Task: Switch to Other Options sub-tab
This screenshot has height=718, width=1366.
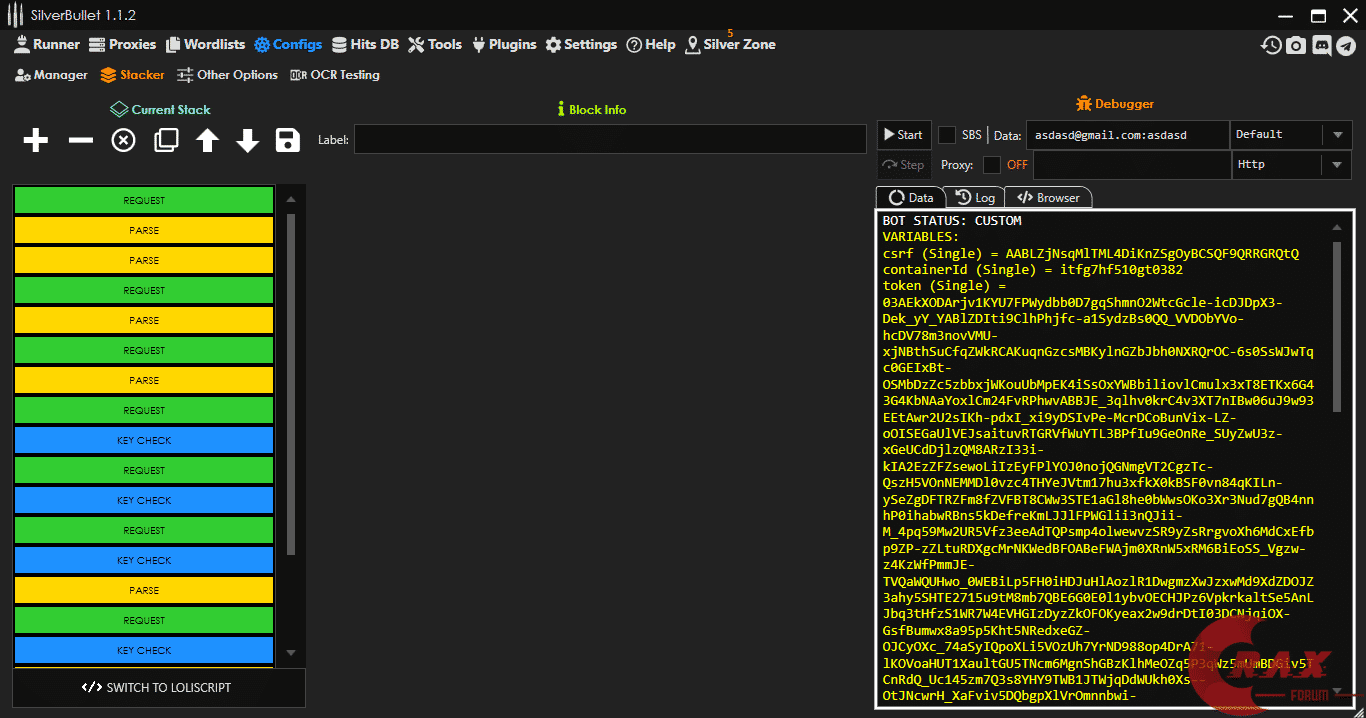Action: point(228,75)
